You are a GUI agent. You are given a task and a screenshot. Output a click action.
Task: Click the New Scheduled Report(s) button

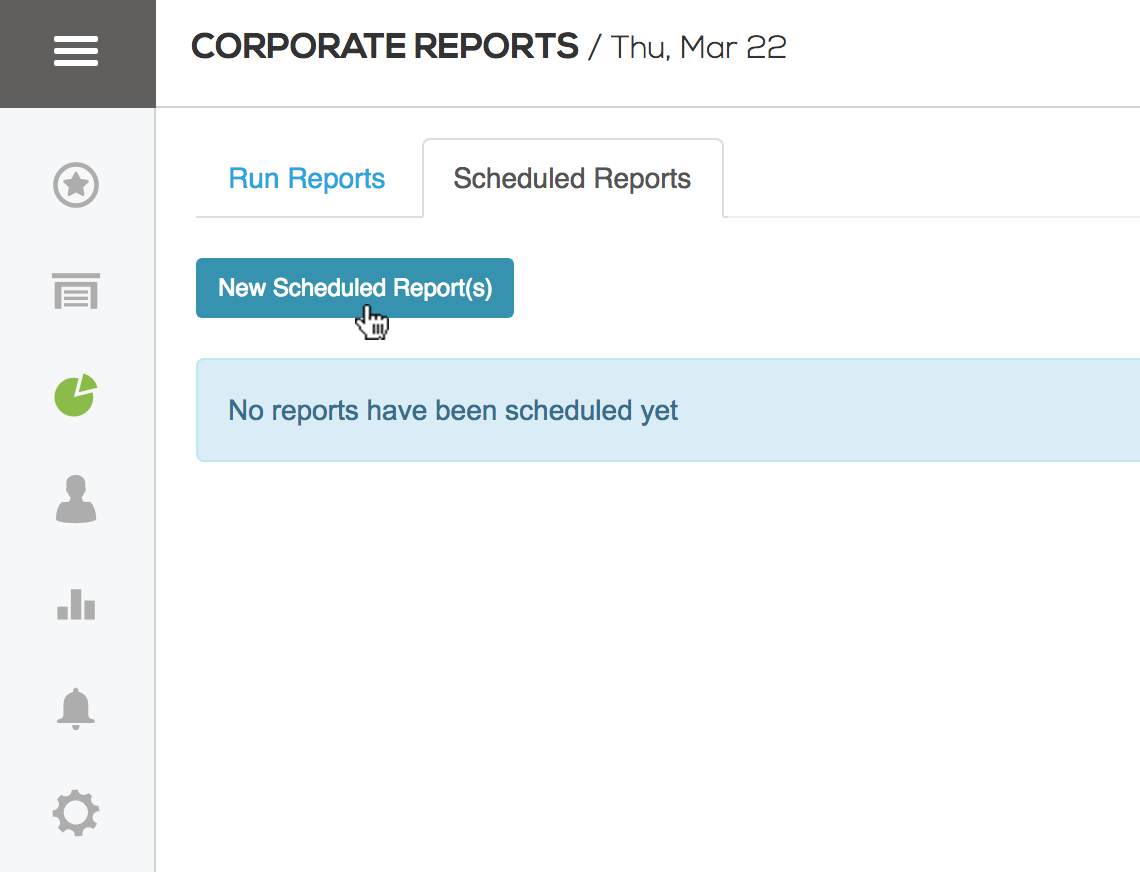click(355, 288)
